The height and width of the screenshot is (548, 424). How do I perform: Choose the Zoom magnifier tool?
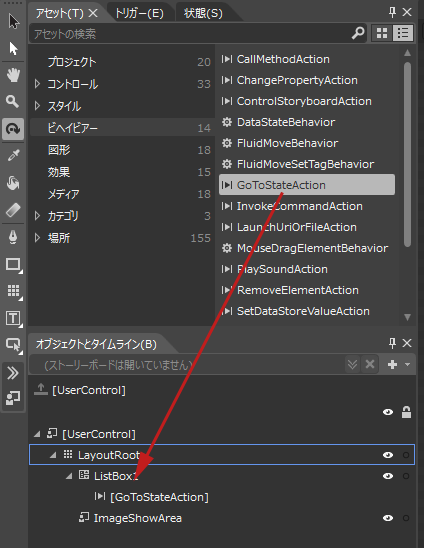pos(13,102)
